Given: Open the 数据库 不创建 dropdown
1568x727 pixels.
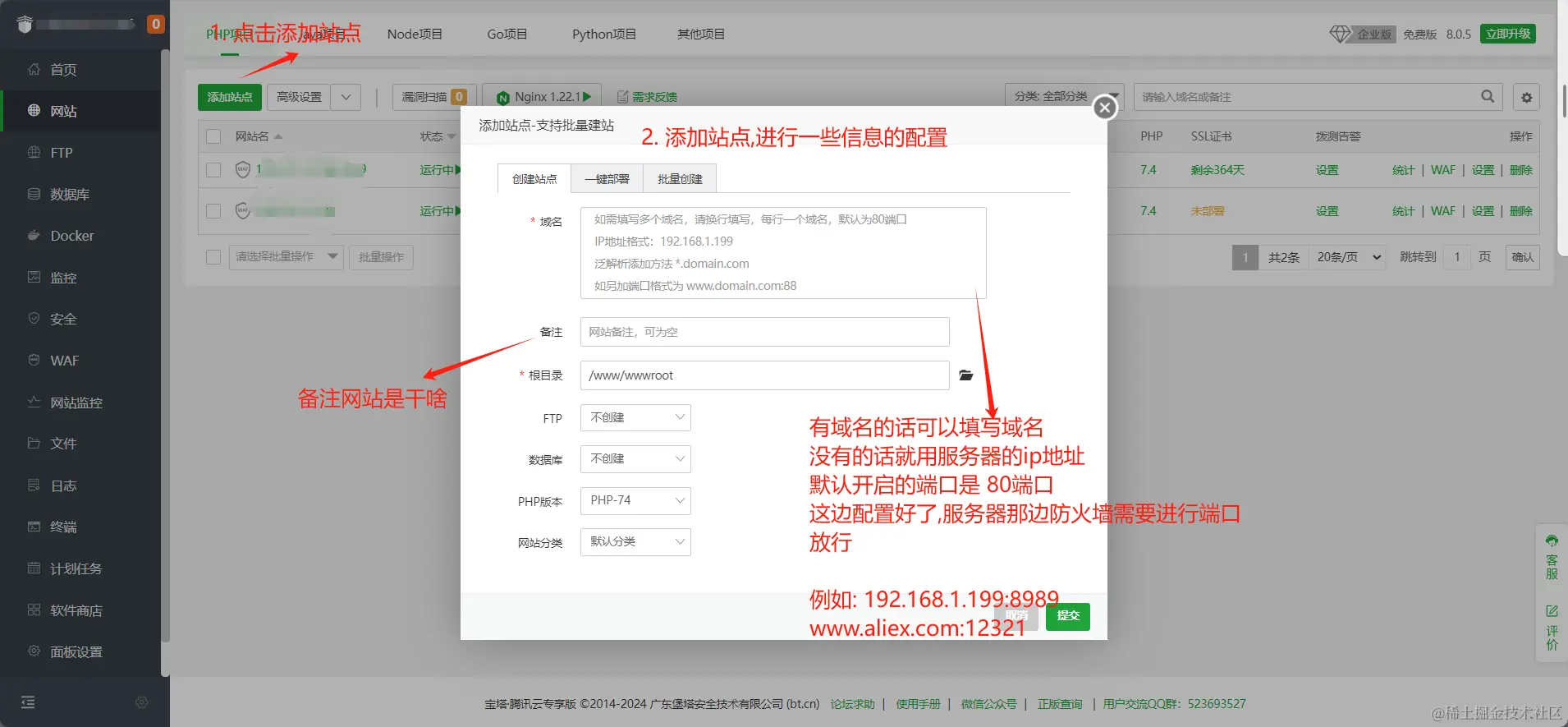Looking at the screenshot, I should (x=635, y=458).
